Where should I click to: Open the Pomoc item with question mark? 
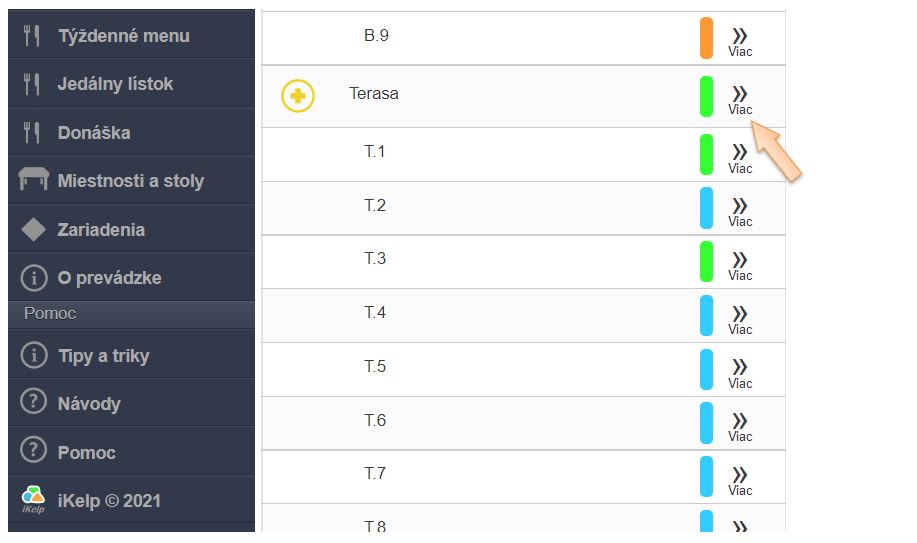click(86, 452)
